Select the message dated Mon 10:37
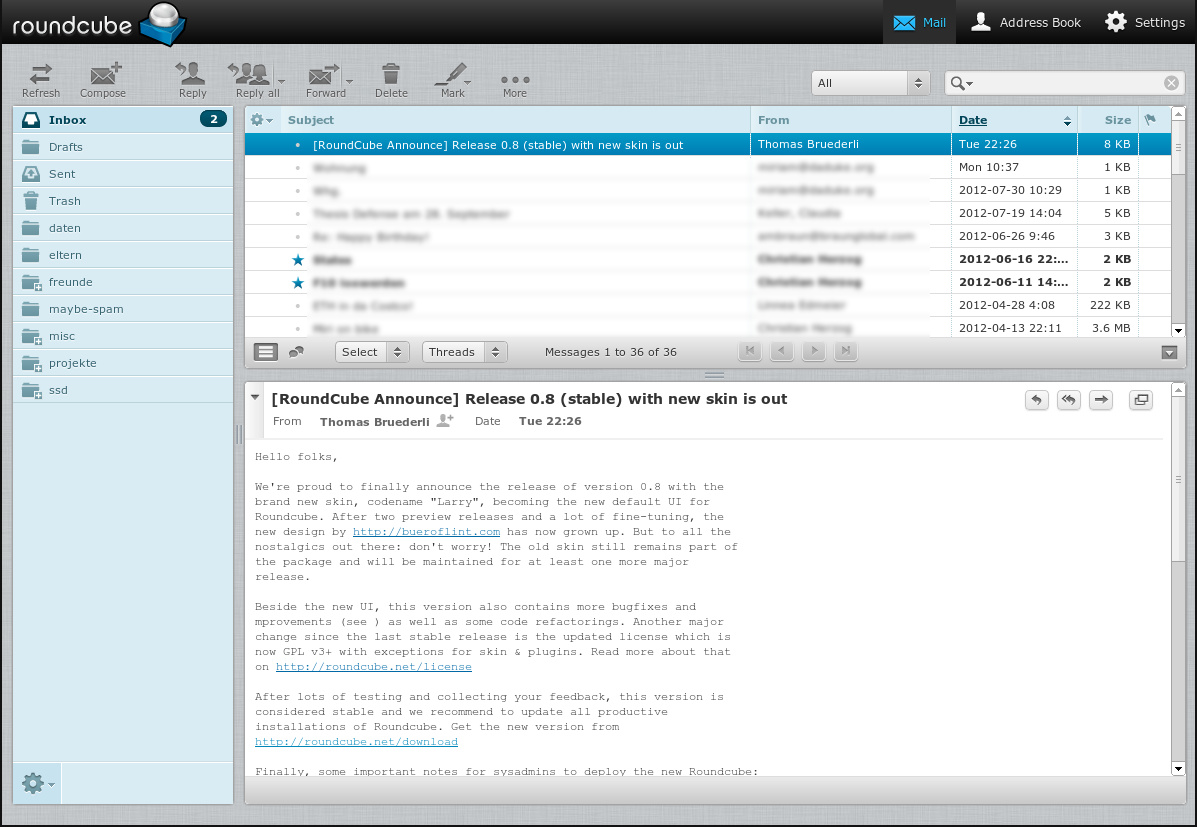The width and height of the screenshot is (1197, 827). (708, 167)
